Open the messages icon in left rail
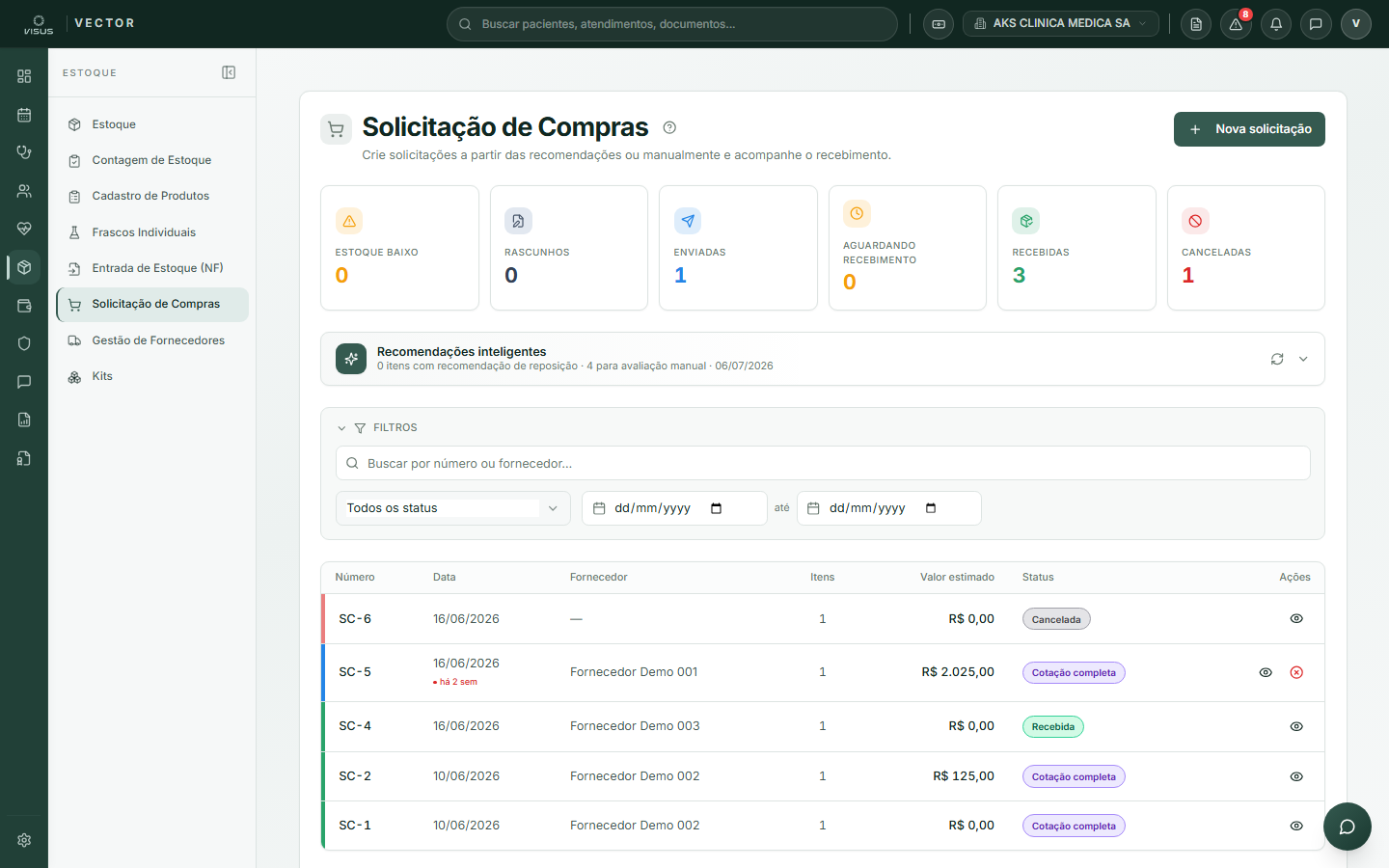 24,382
